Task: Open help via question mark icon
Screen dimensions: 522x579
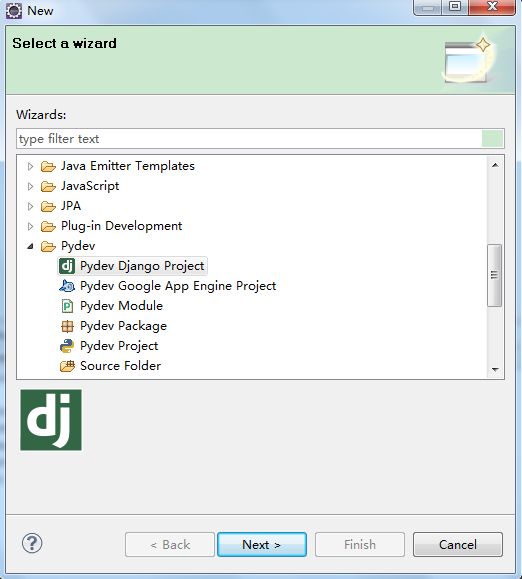Action: tap(32, 543)
